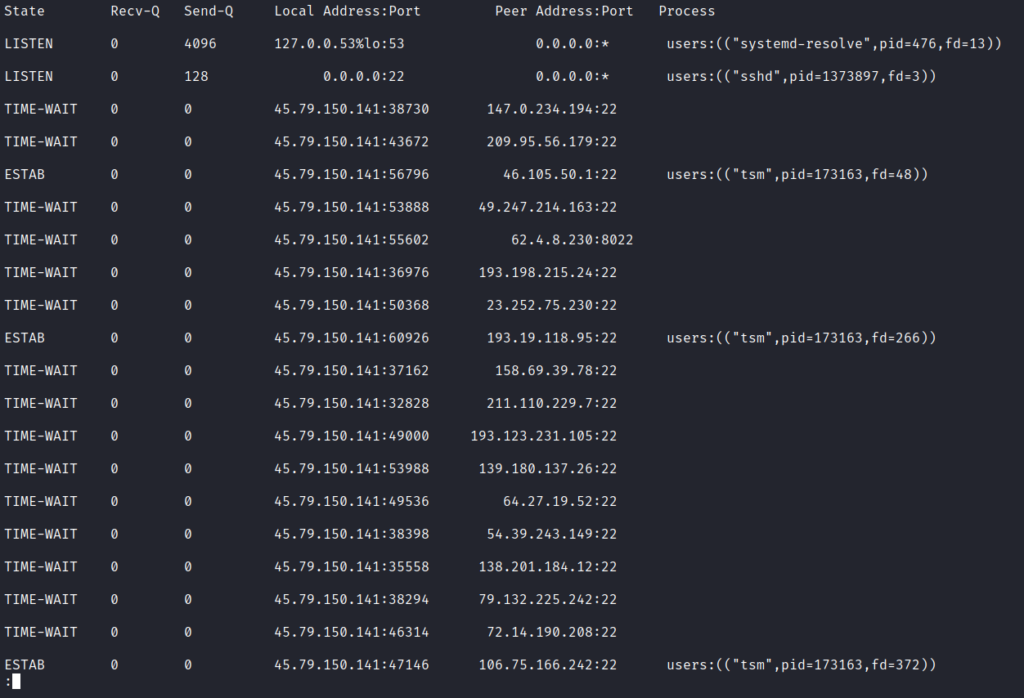Select the systemd-resolve process entry

(x=834, y=44)
